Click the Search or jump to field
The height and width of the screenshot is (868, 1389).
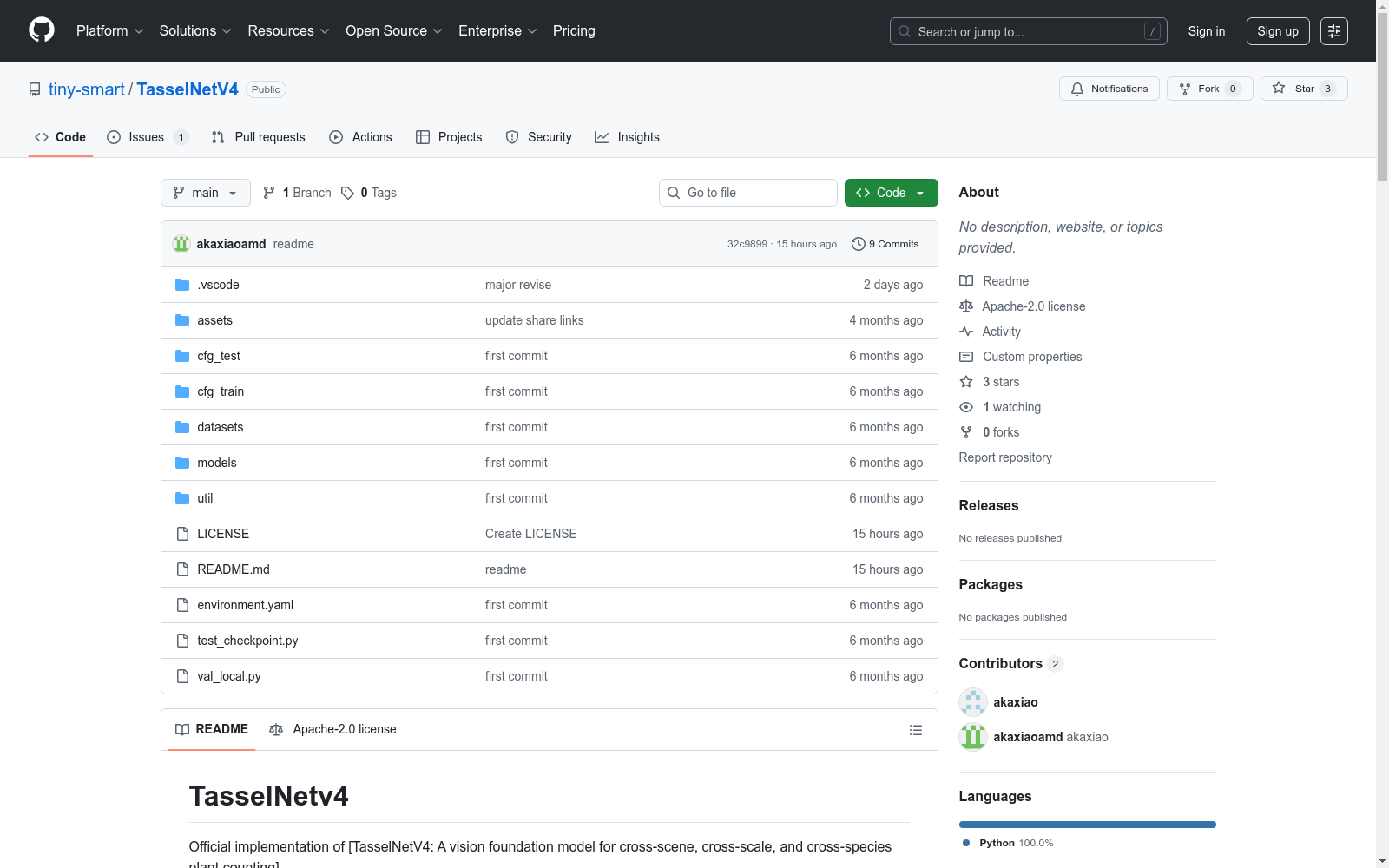tap(1029, 31)
